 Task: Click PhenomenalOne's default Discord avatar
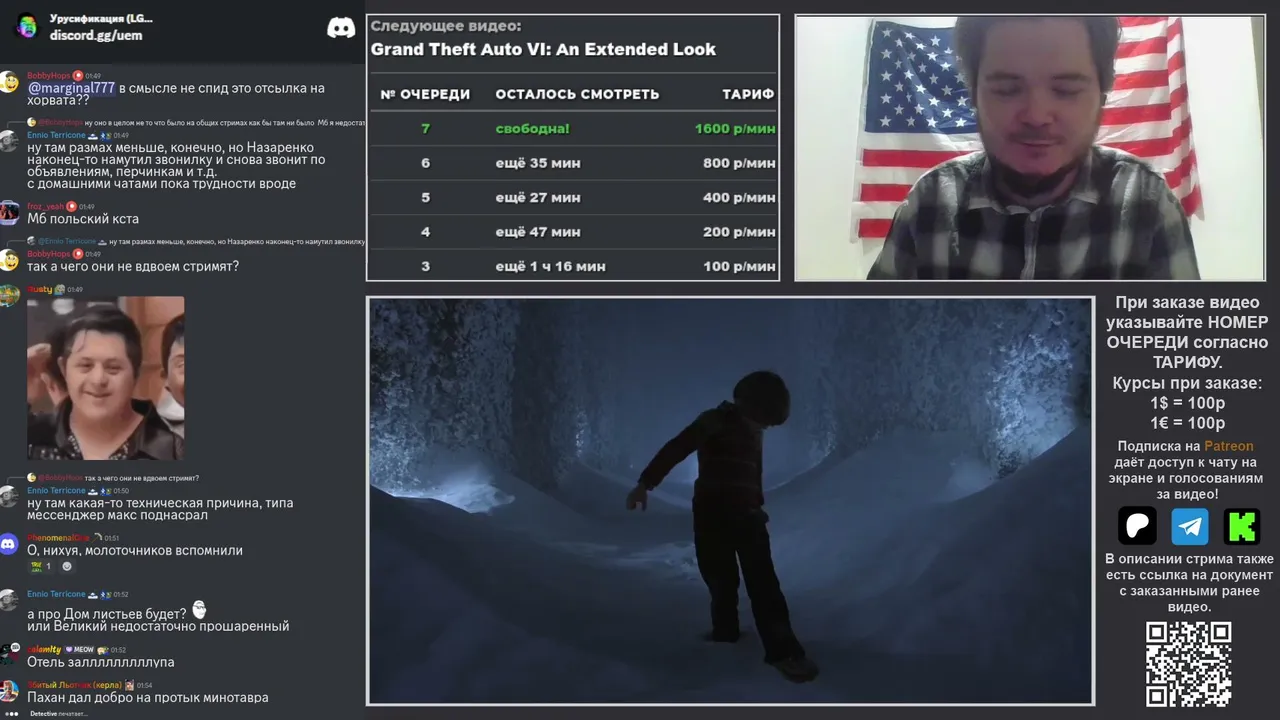(9, 544)
